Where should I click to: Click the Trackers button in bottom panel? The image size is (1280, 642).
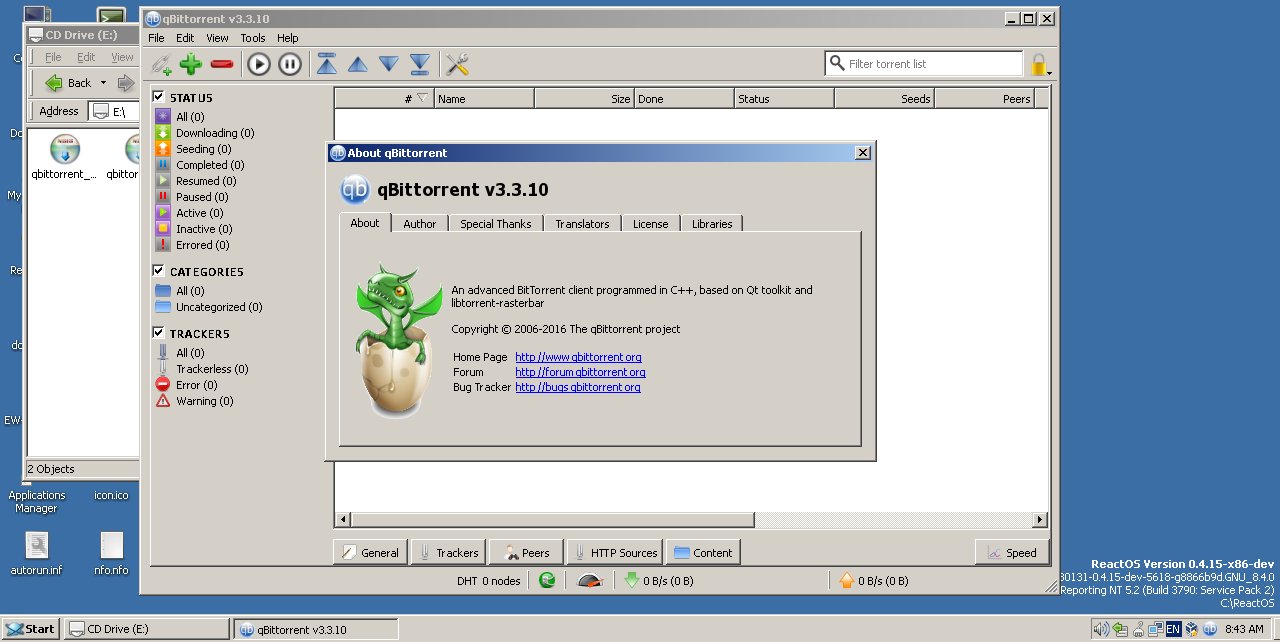pyautogui.click(x=448, y=552)
